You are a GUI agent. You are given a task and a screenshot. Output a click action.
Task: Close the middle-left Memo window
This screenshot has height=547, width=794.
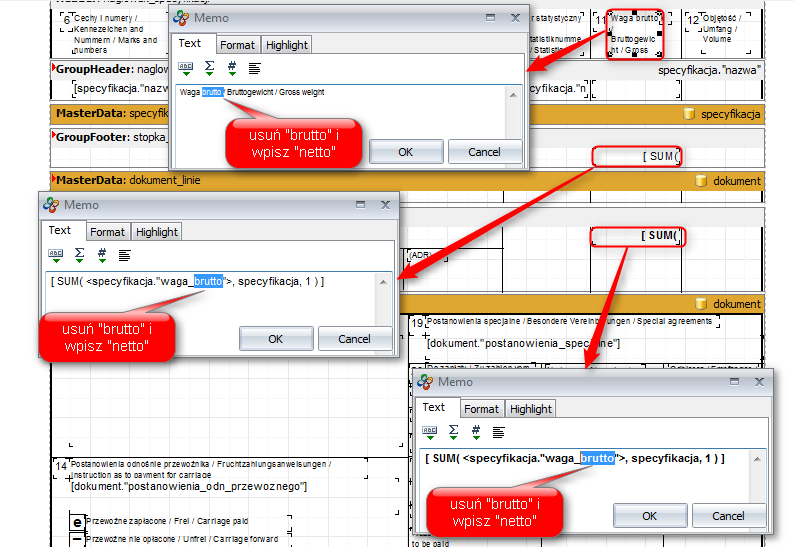[x=385, y=205]
